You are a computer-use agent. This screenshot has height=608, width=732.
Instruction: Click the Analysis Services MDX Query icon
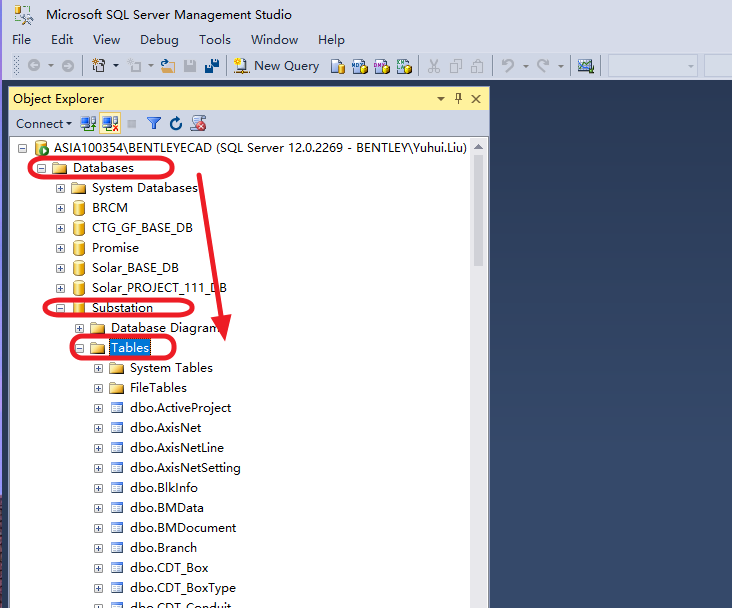[359, 66]
